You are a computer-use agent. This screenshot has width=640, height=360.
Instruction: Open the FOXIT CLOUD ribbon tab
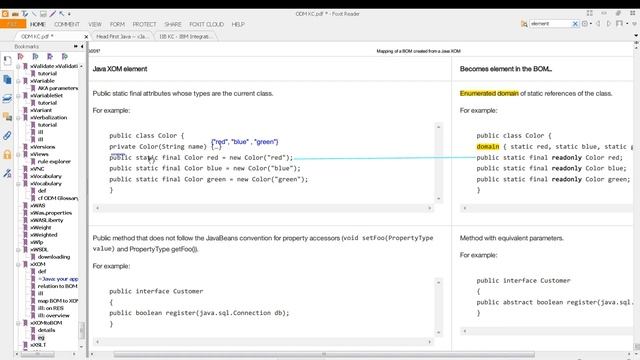[x=207, y=24]
